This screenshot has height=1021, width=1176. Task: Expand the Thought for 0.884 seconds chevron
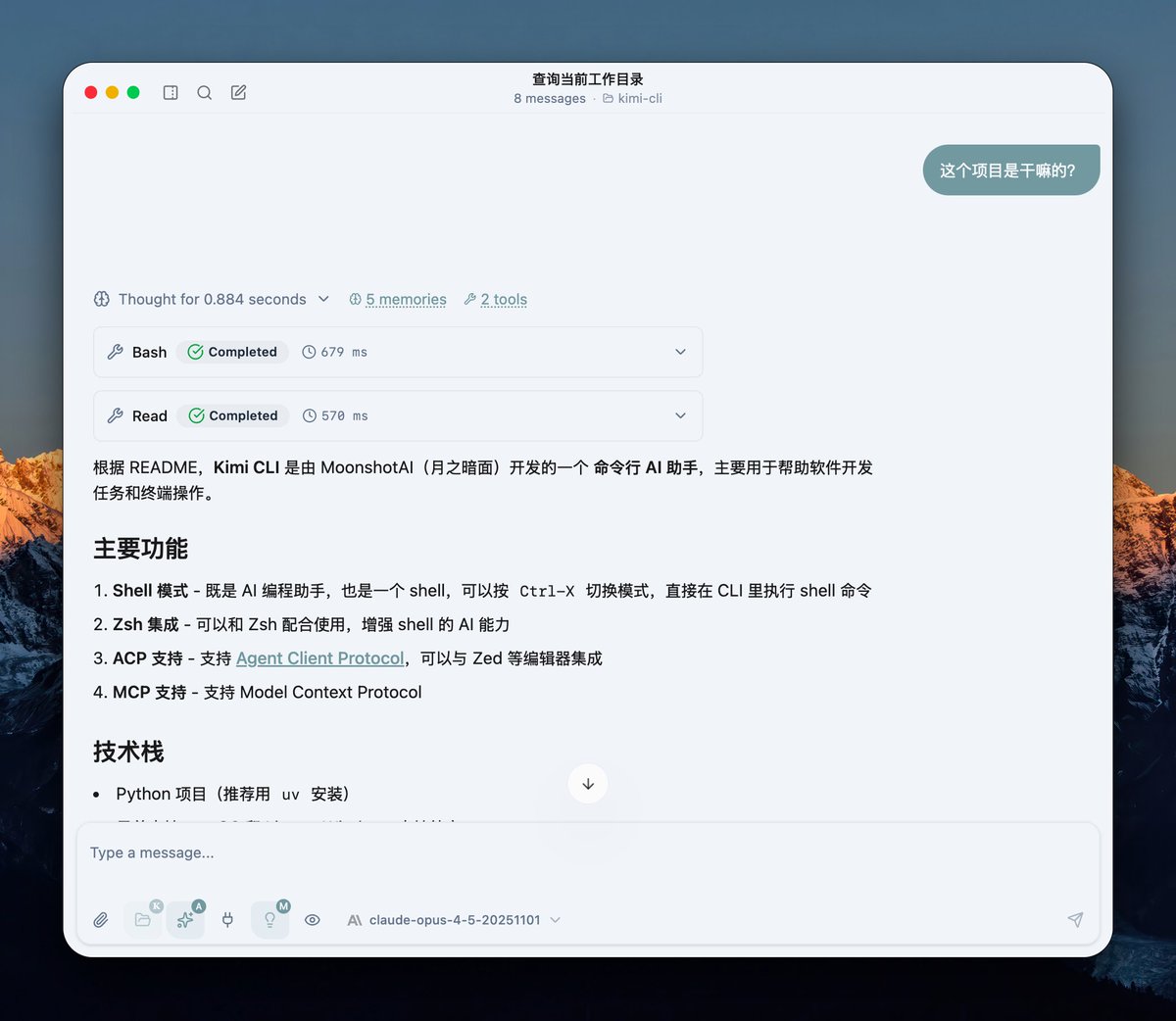(323, 299)
